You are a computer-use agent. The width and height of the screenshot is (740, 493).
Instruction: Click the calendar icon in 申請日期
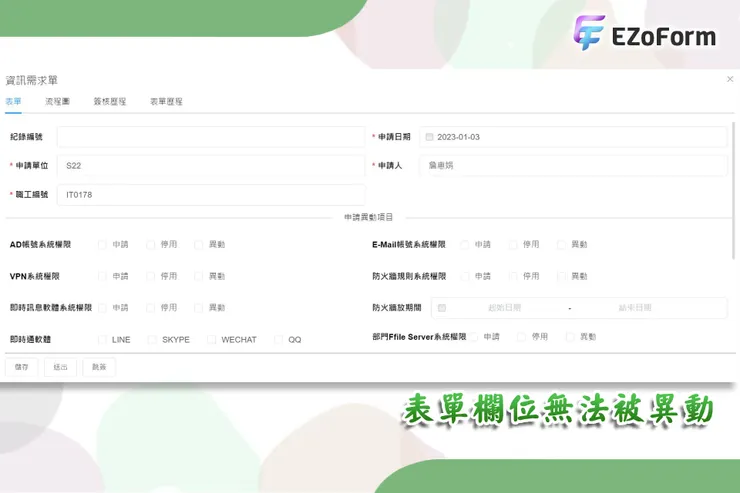point(429,137)
